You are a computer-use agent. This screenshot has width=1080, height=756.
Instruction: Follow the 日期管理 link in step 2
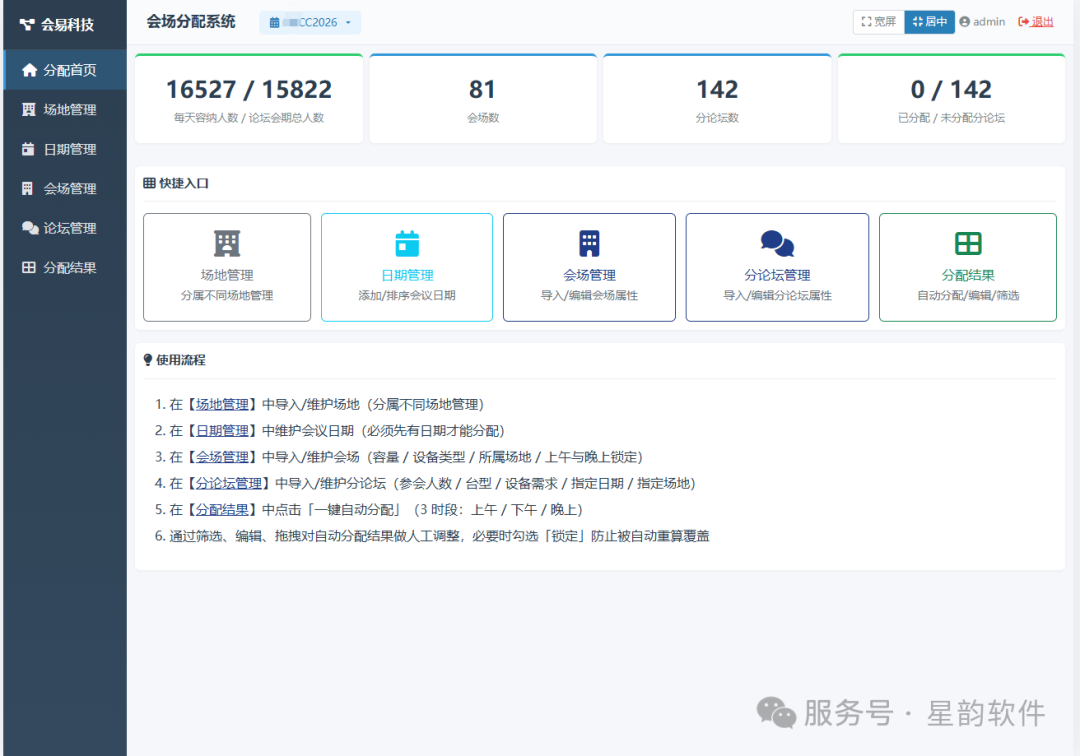[x=222, y=430]
